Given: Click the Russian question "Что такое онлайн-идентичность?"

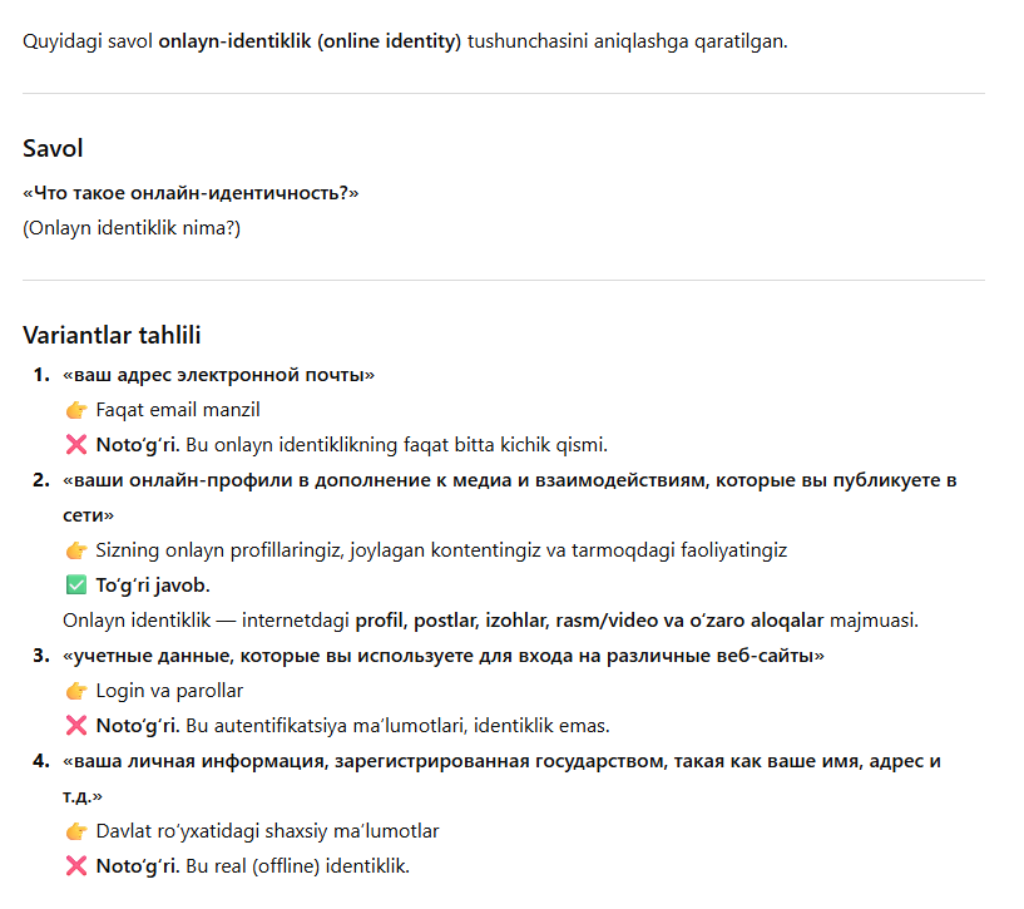Looking at the screenshot, I should click(x=190, y=192).
